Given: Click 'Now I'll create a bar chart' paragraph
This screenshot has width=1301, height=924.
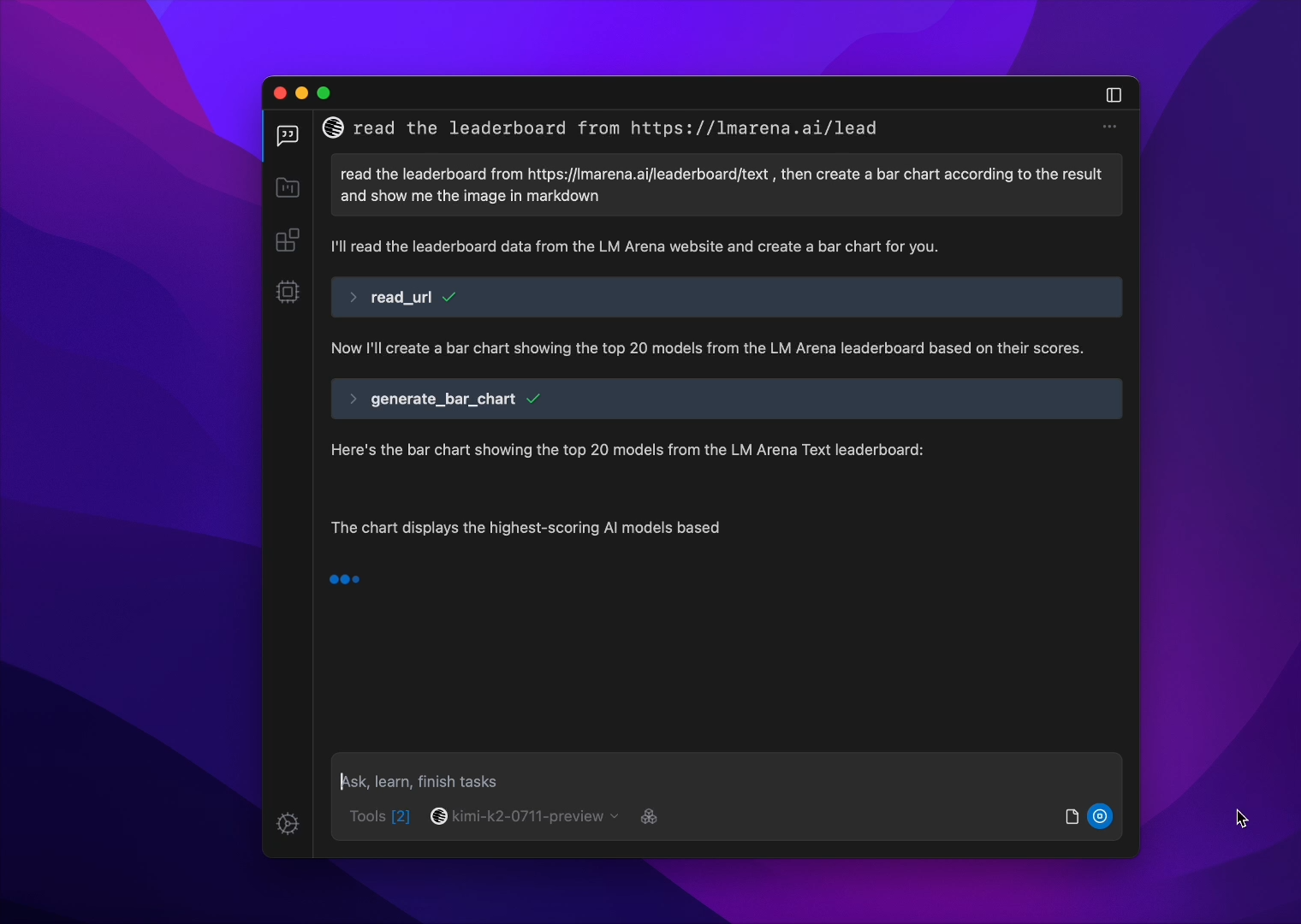Looking at the screenshot, I should pos(708,348).
